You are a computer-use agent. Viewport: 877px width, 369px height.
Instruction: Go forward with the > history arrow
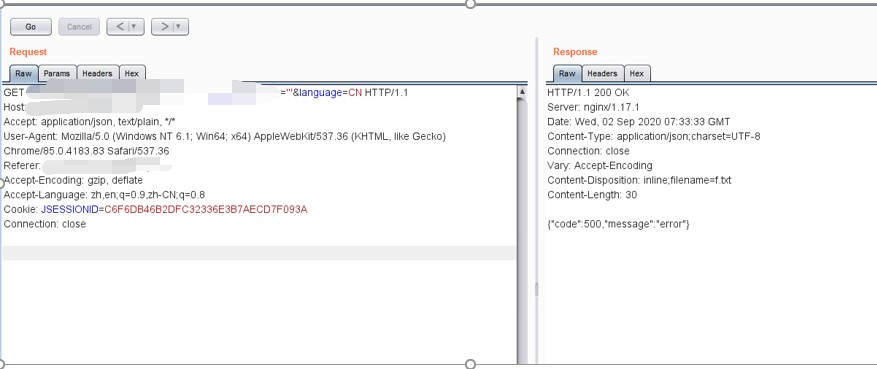[163, 26]
